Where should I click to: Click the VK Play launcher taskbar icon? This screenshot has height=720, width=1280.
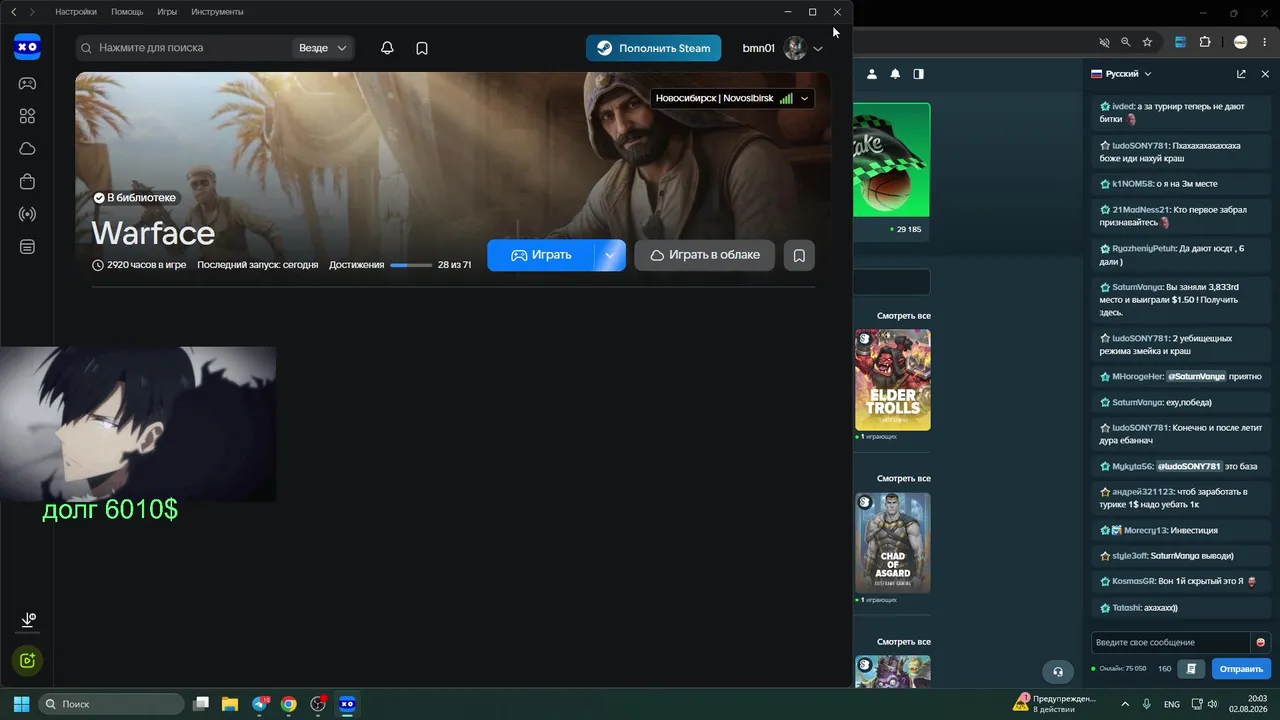tap(347, 704)
